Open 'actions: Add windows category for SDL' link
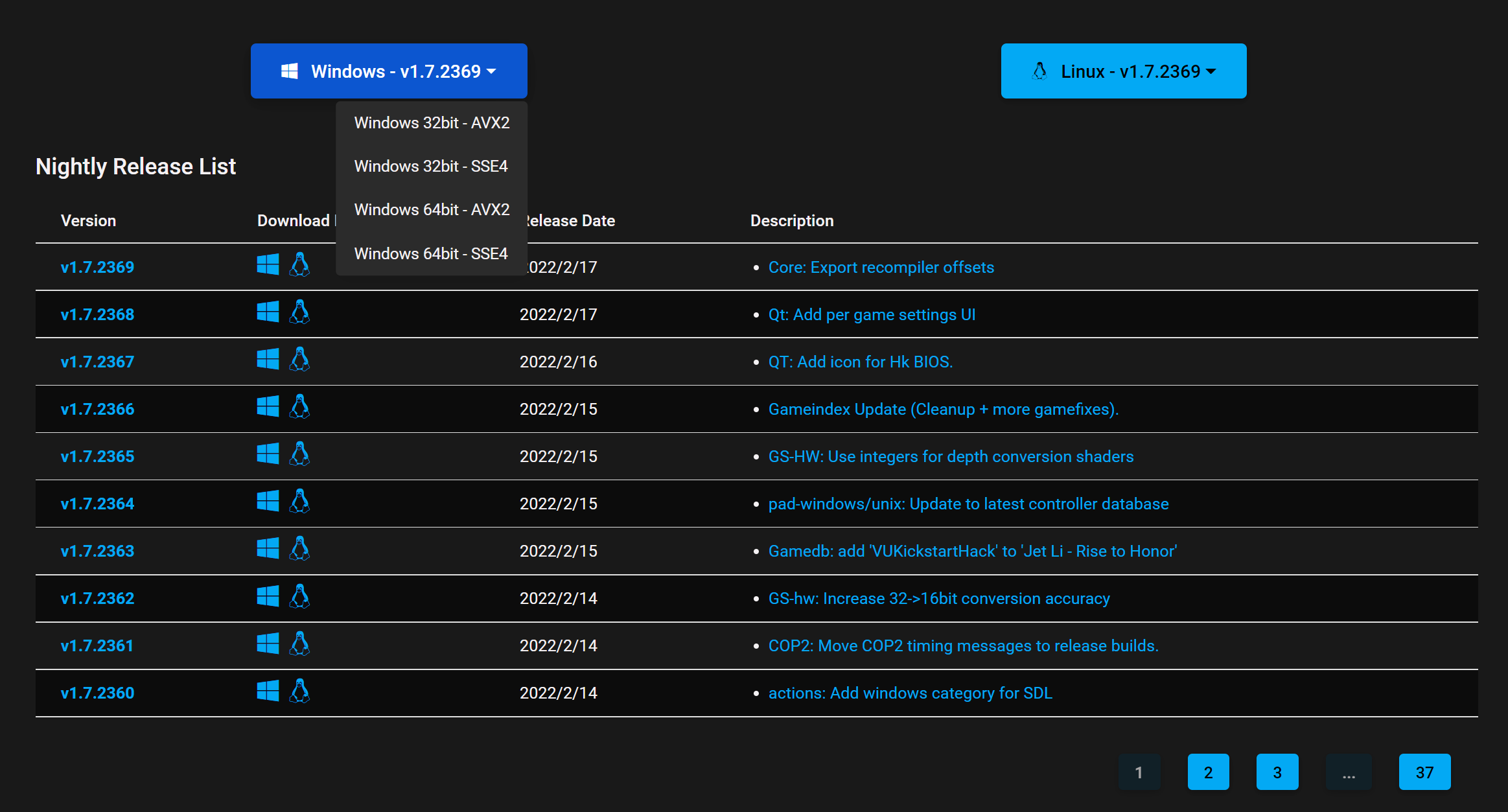 click(910, 693)
